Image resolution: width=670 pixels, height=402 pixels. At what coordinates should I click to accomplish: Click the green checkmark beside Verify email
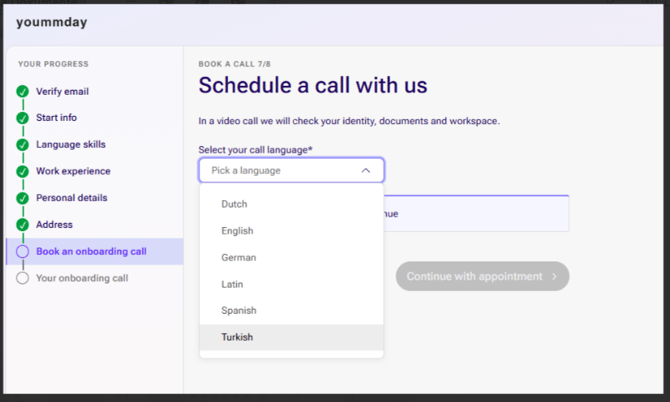pos(22,91)
